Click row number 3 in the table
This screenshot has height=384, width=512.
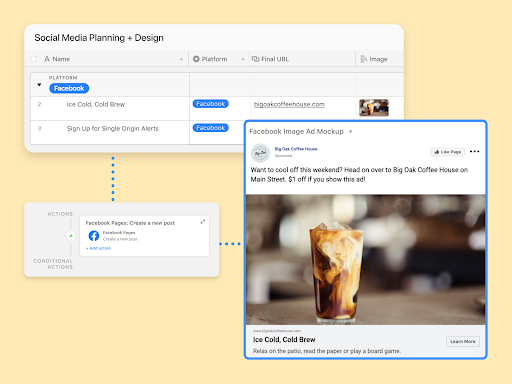(x=39, y=128)
